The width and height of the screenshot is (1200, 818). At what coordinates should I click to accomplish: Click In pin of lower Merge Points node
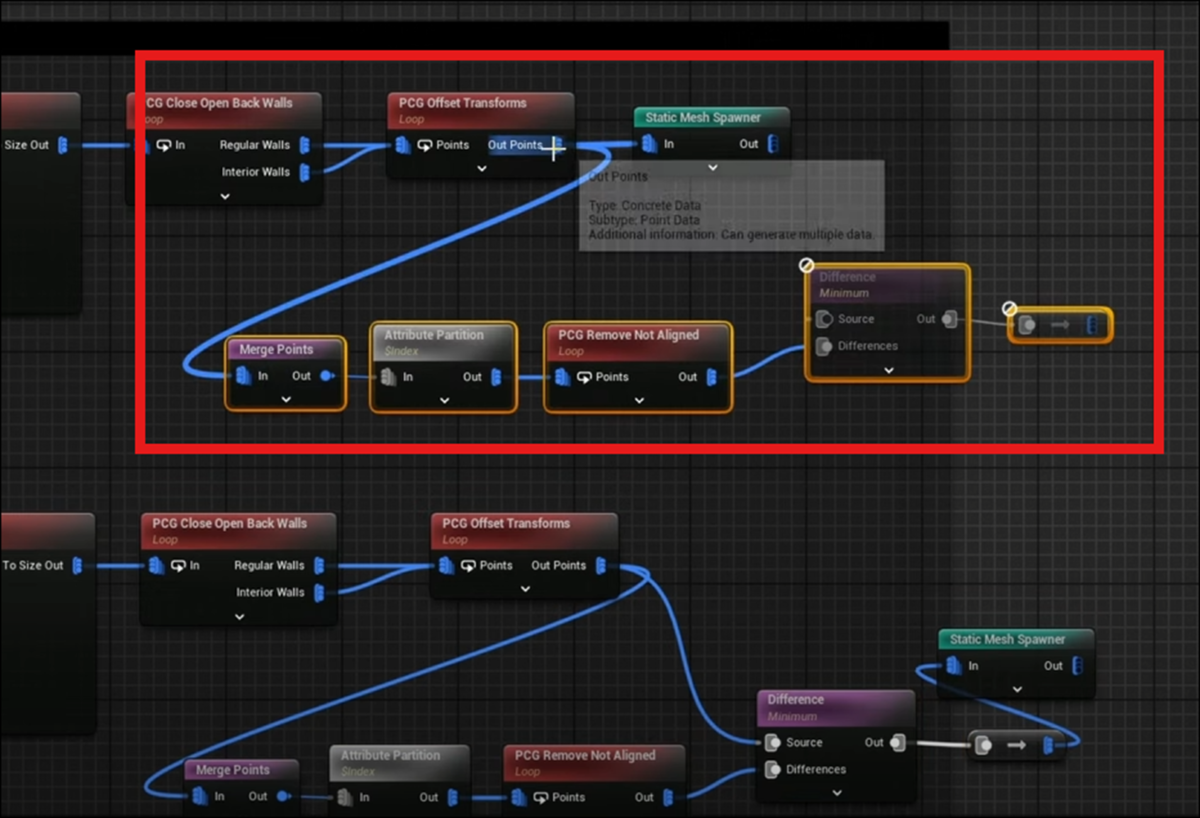pos(199,797)
